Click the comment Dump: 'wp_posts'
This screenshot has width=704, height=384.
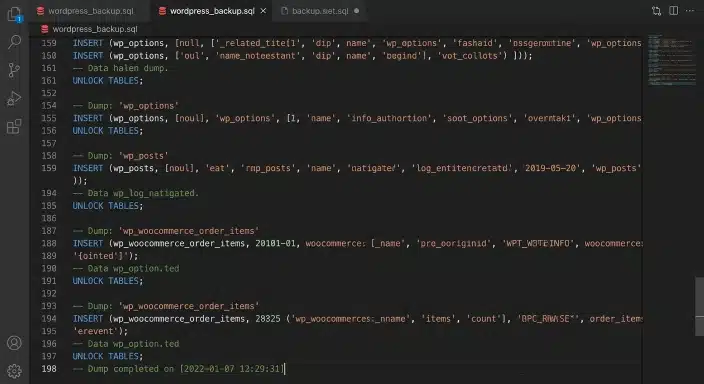point(120,156)
